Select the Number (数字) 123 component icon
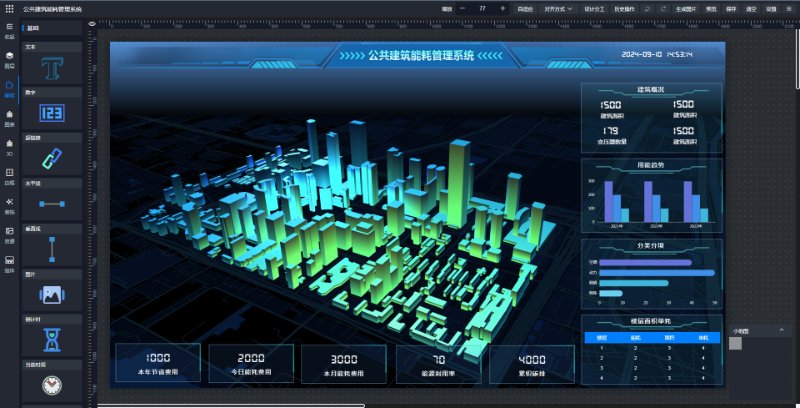800x408 pixels. point(52,113)
